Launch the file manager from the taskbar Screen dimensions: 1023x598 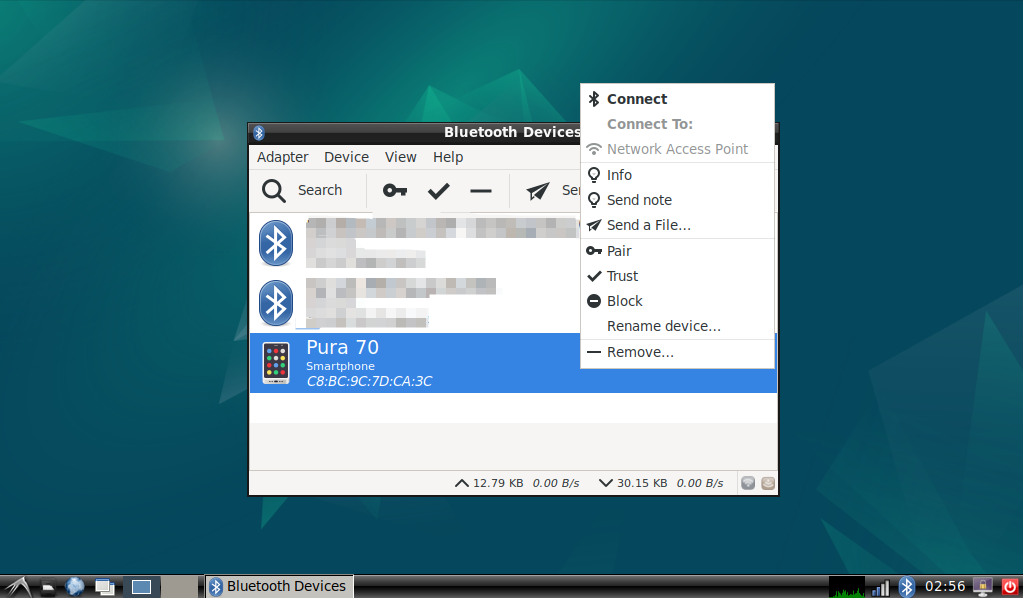[x=48, y=588]
